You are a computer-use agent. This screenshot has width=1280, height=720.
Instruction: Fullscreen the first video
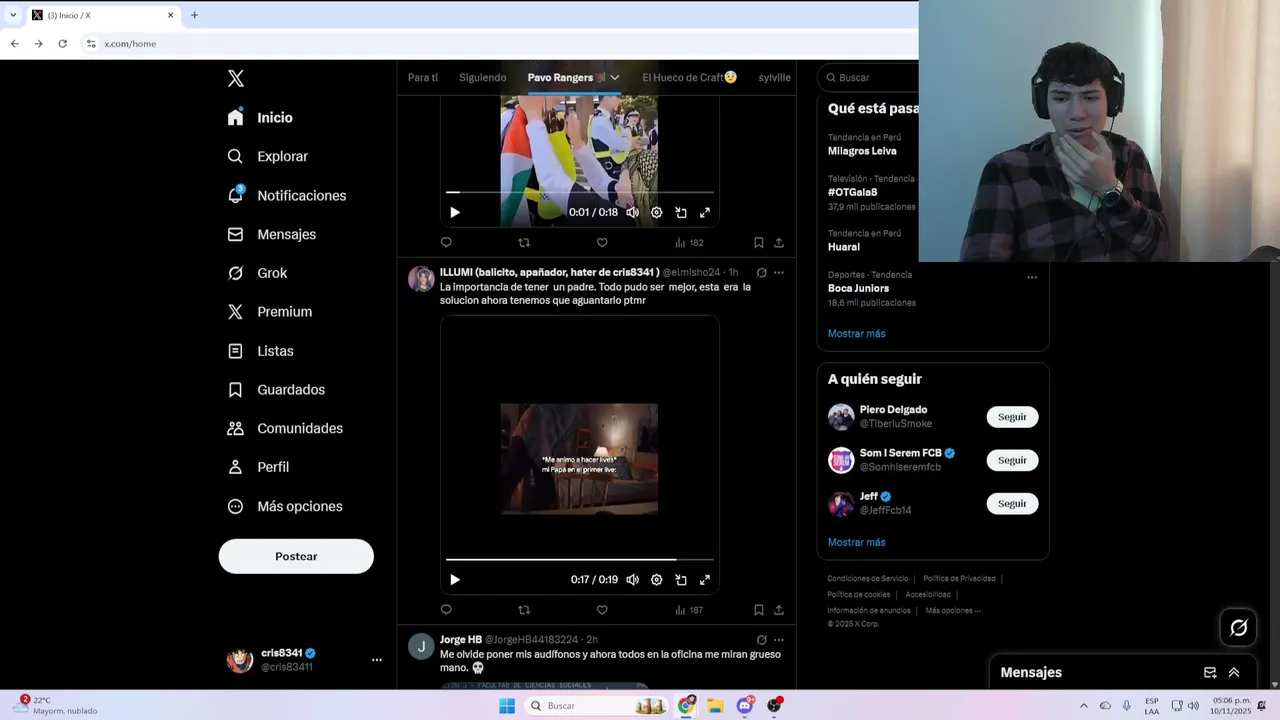coord(705,212)
